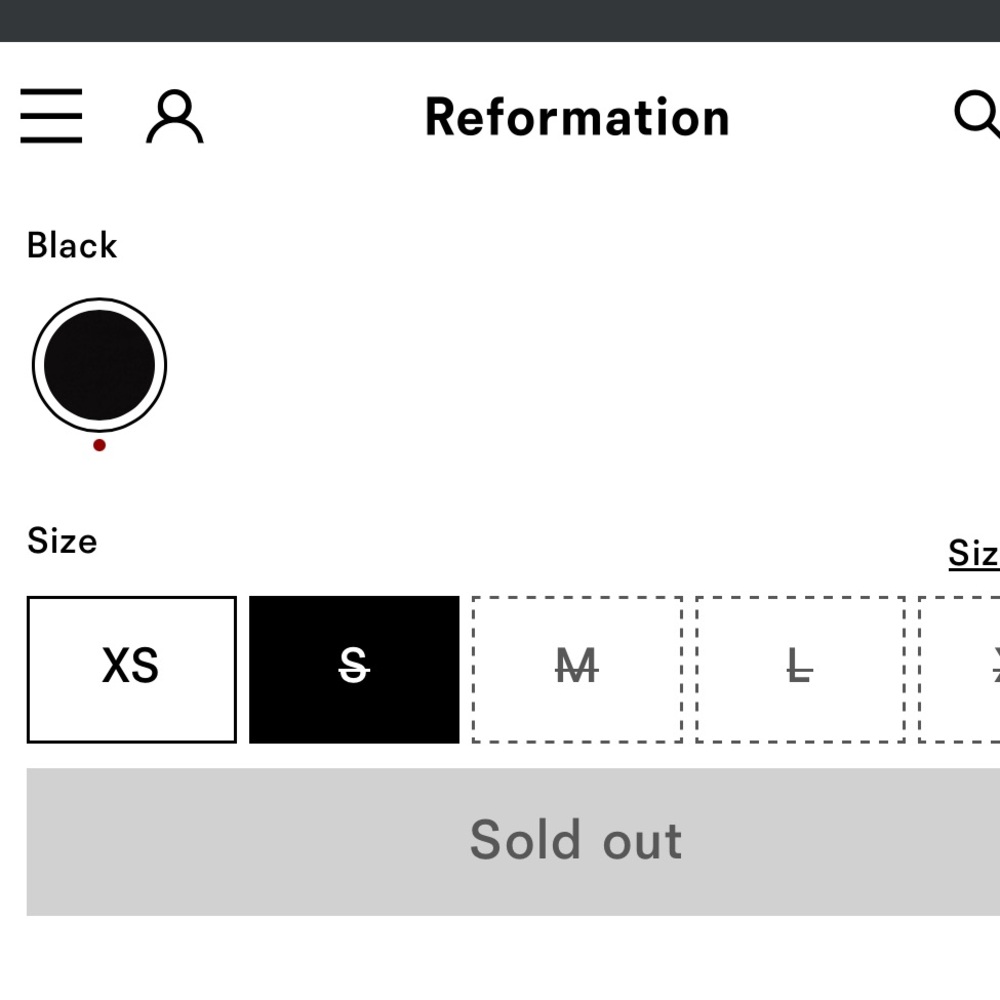1000x1000 pixels.
Task: Open the hamburger navigation menu
Action: [x=51, y=116]
